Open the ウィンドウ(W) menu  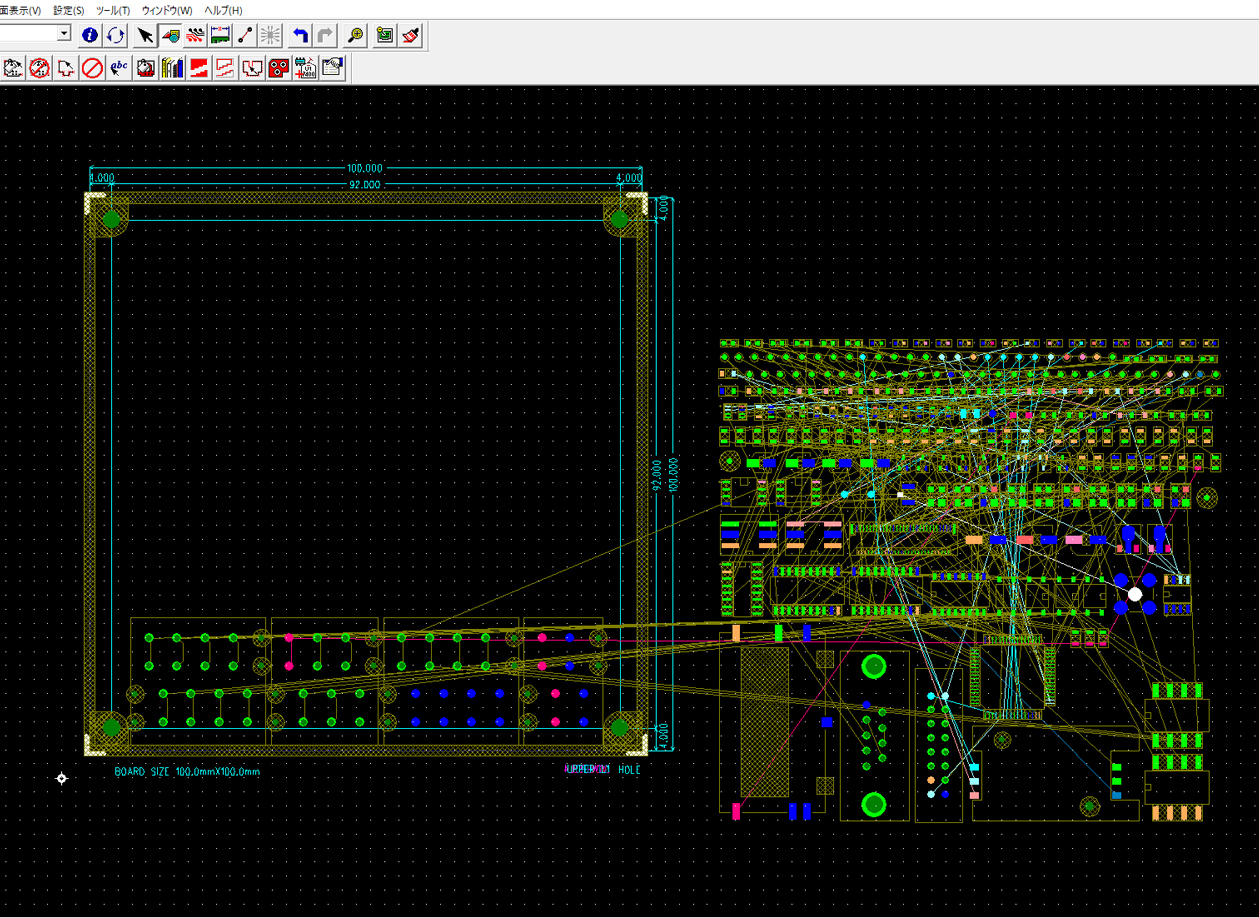click(x=166, y=10)
